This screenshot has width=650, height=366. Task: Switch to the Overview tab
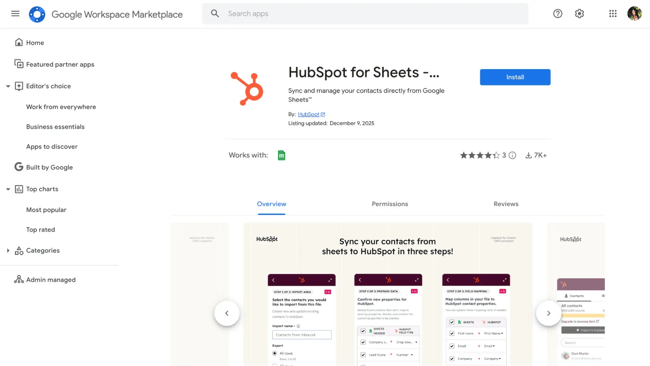point(272,204)
